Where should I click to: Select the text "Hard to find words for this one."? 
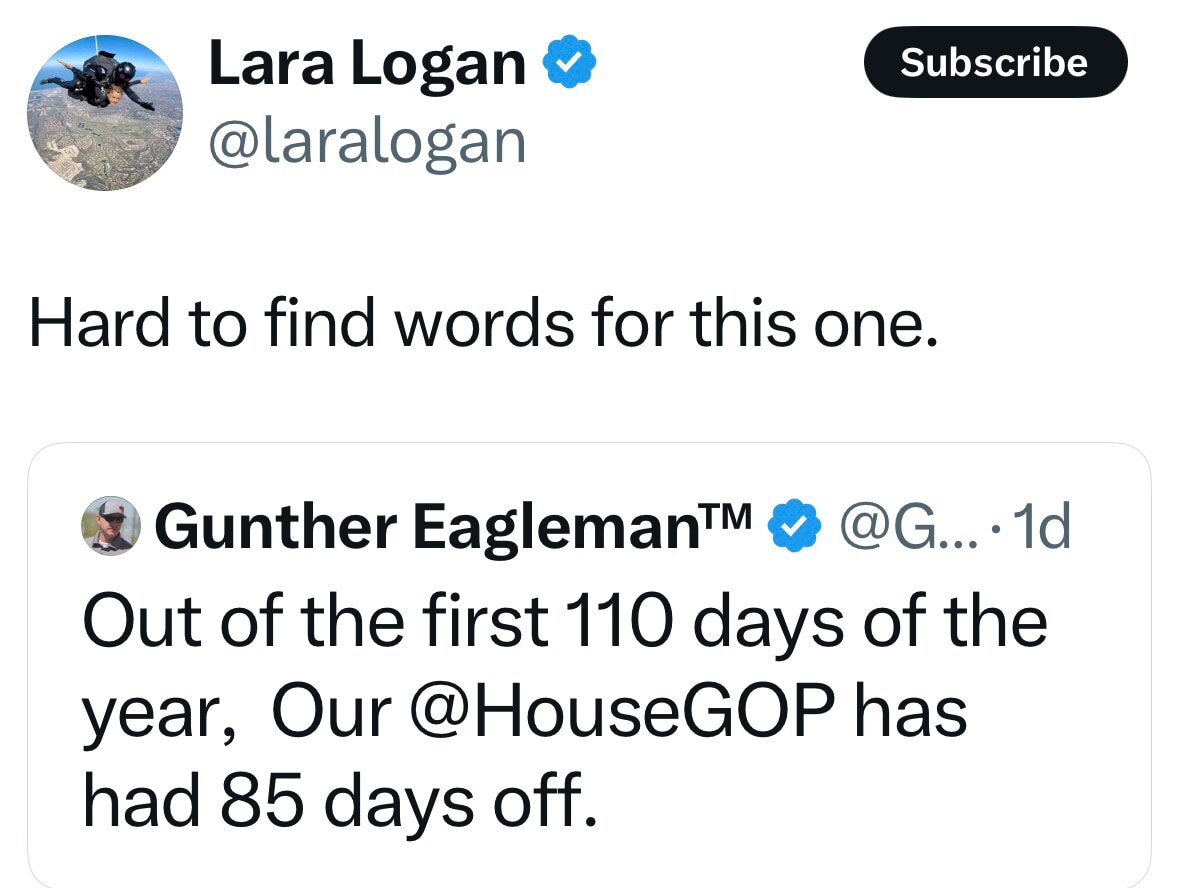point(484,326)
